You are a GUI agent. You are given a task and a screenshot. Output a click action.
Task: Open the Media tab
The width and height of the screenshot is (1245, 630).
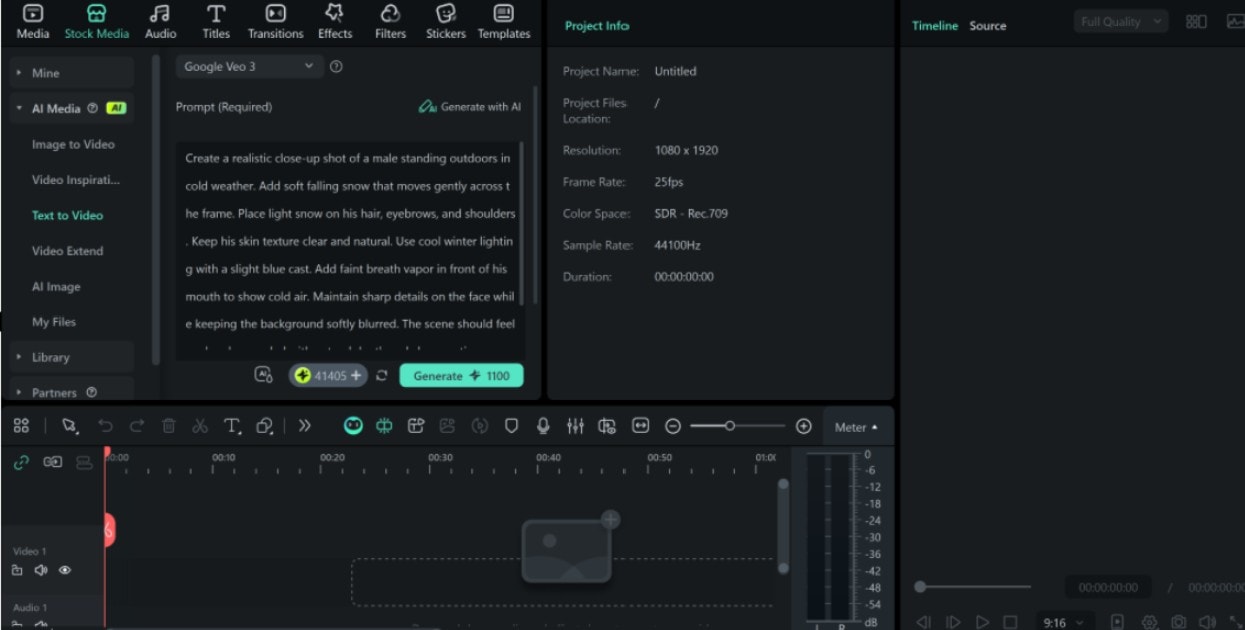[33, 22]
